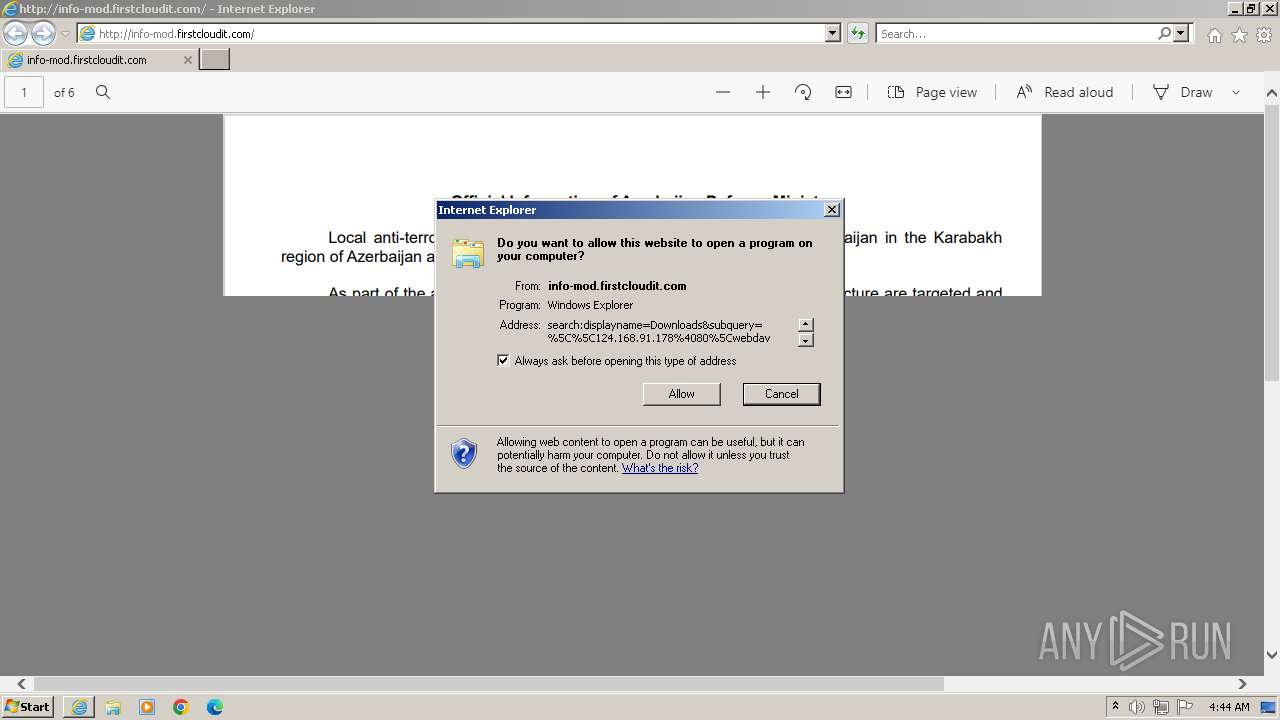Uncheck 'Always ask before opening this type of address'

pyautogui.click(x=503, y=361)
